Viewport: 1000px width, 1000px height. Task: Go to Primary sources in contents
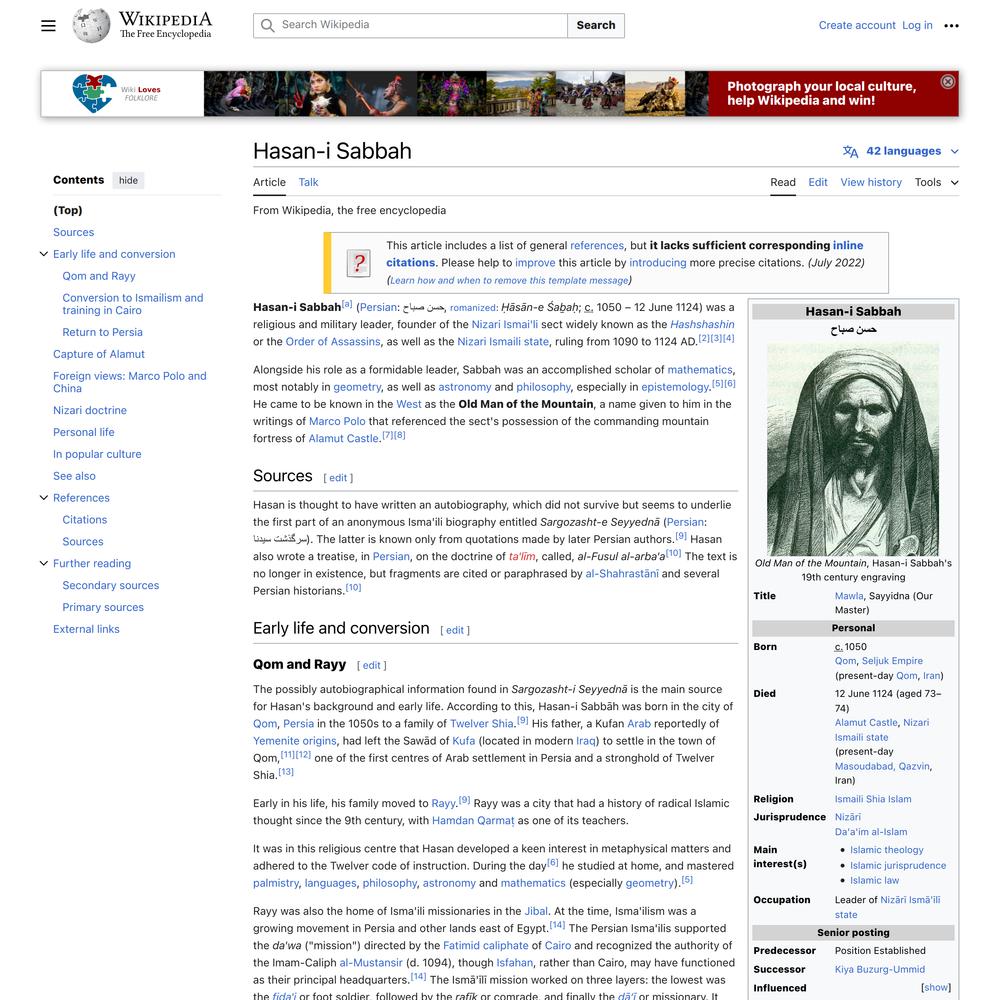tap(103, 607)
